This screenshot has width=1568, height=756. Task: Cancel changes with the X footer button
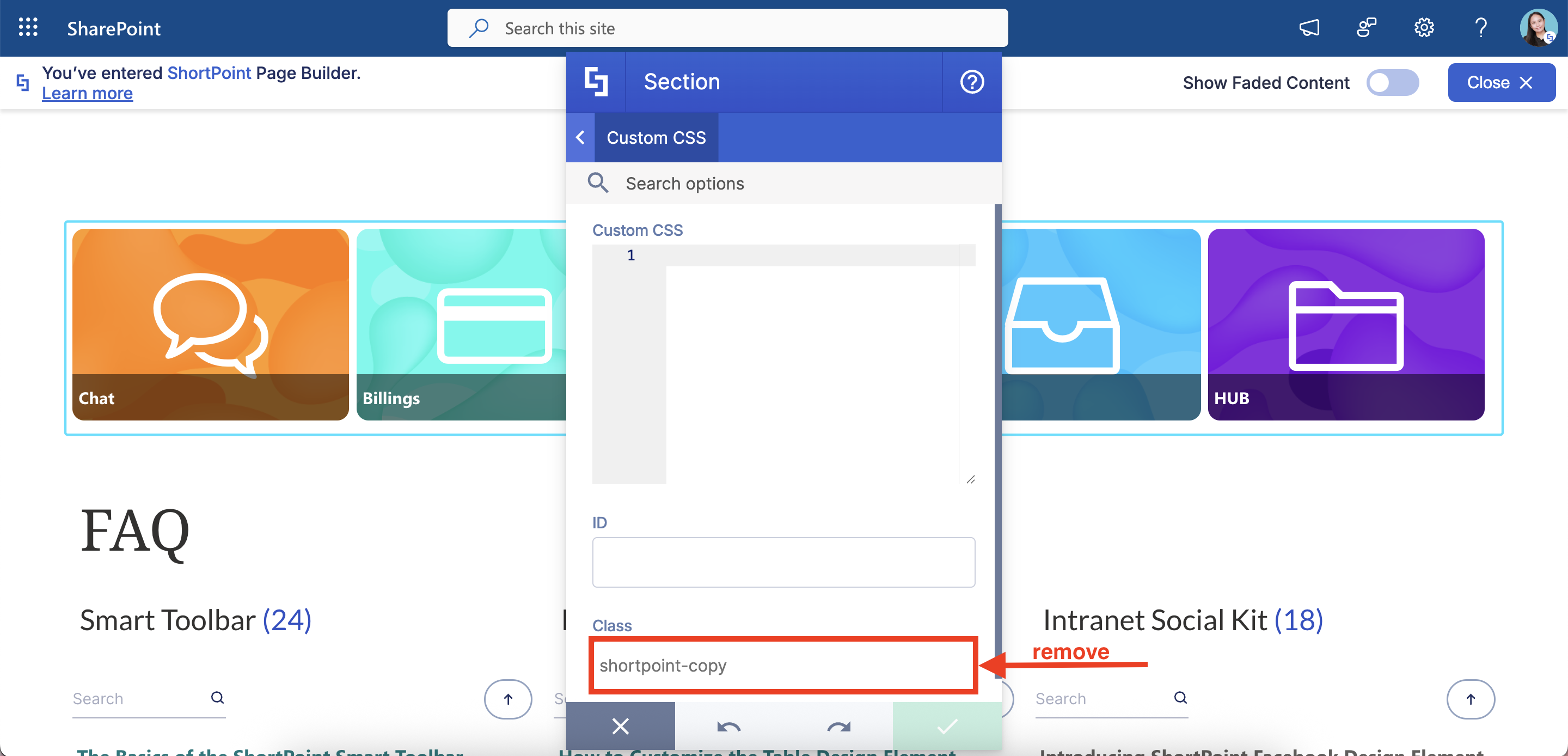620,726
